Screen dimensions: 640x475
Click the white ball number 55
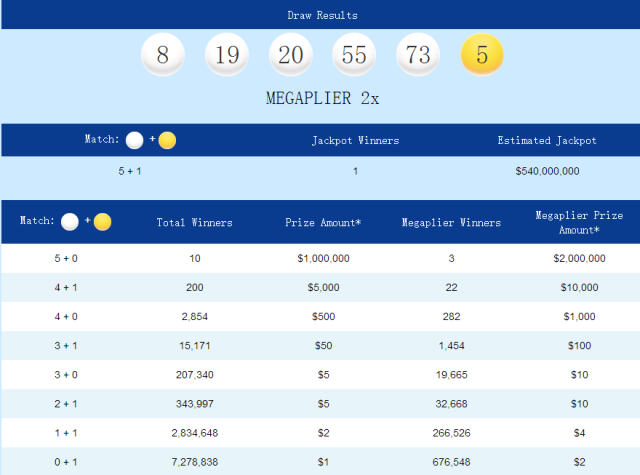(x=354, y=54)
